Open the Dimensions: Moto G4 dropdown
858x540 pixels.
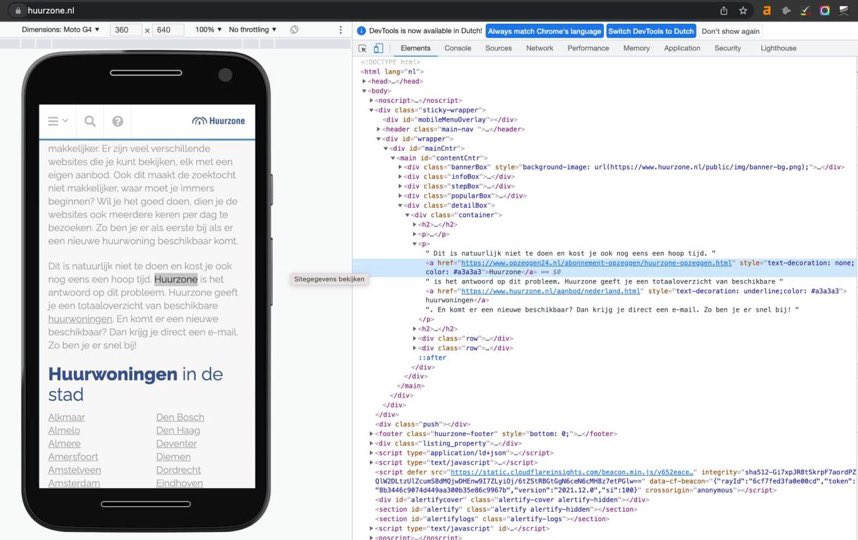(60, 30)
